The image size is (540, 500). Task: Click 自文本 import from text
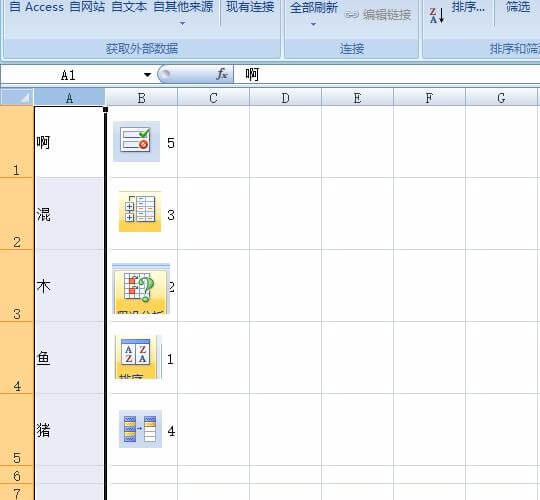point(129,7)
